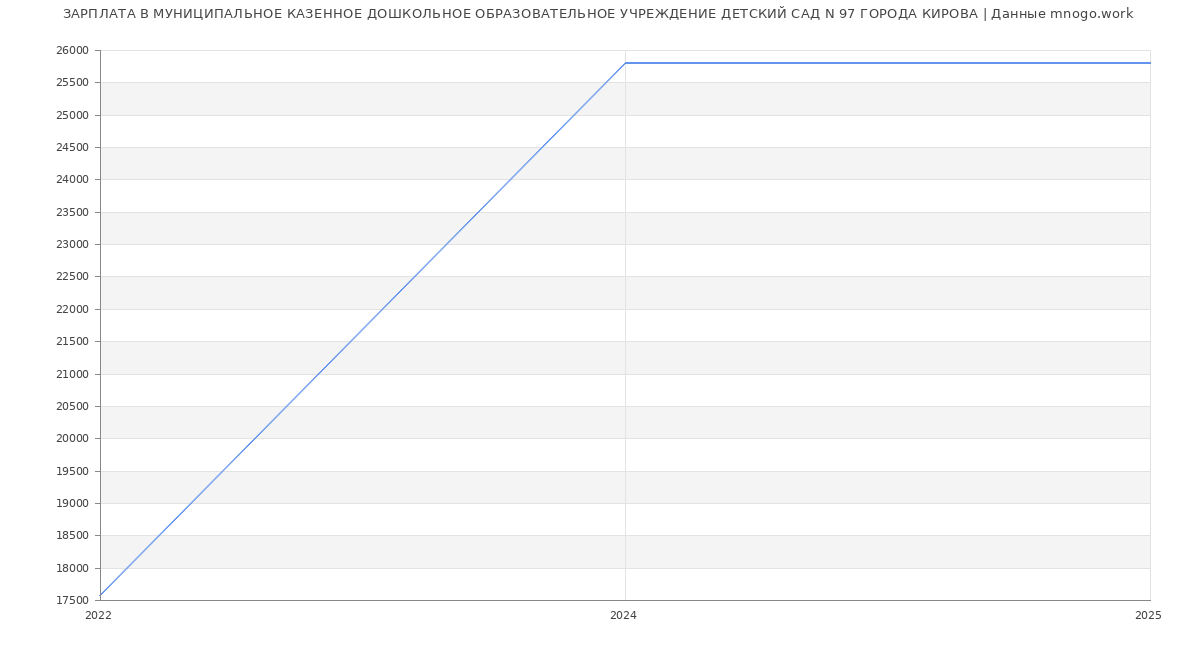1200x650 pixels.
Task: Select the line's end point at 2025
Action: (1150, 63)
